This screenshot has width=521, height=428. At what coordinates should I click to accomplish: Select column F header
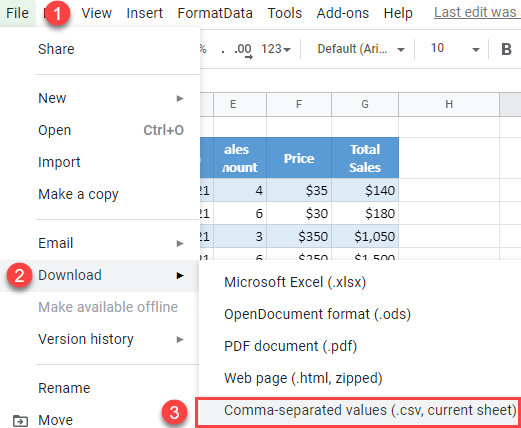point(299,104)
